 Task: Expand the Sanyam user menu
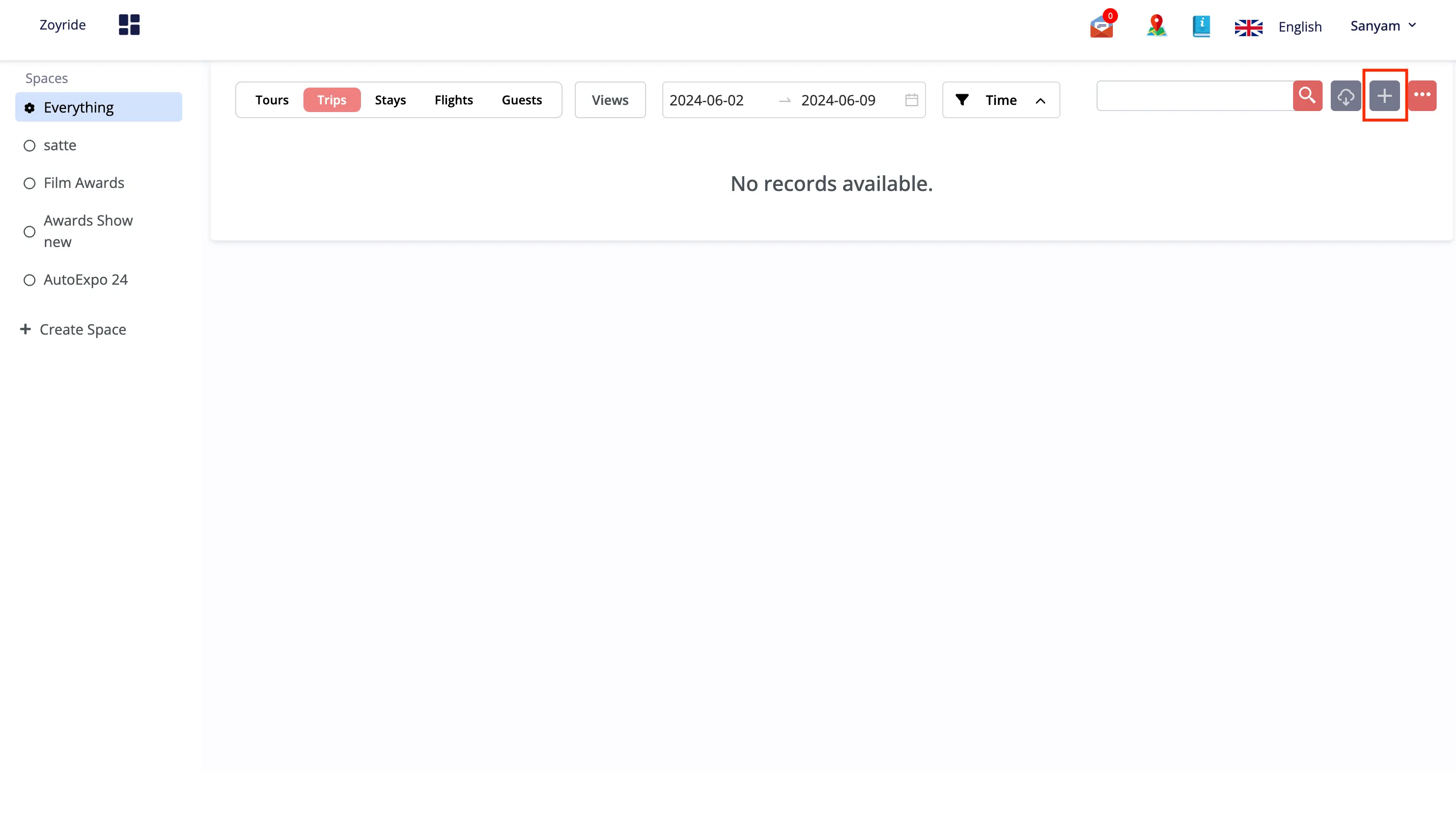click(1383, 26)
